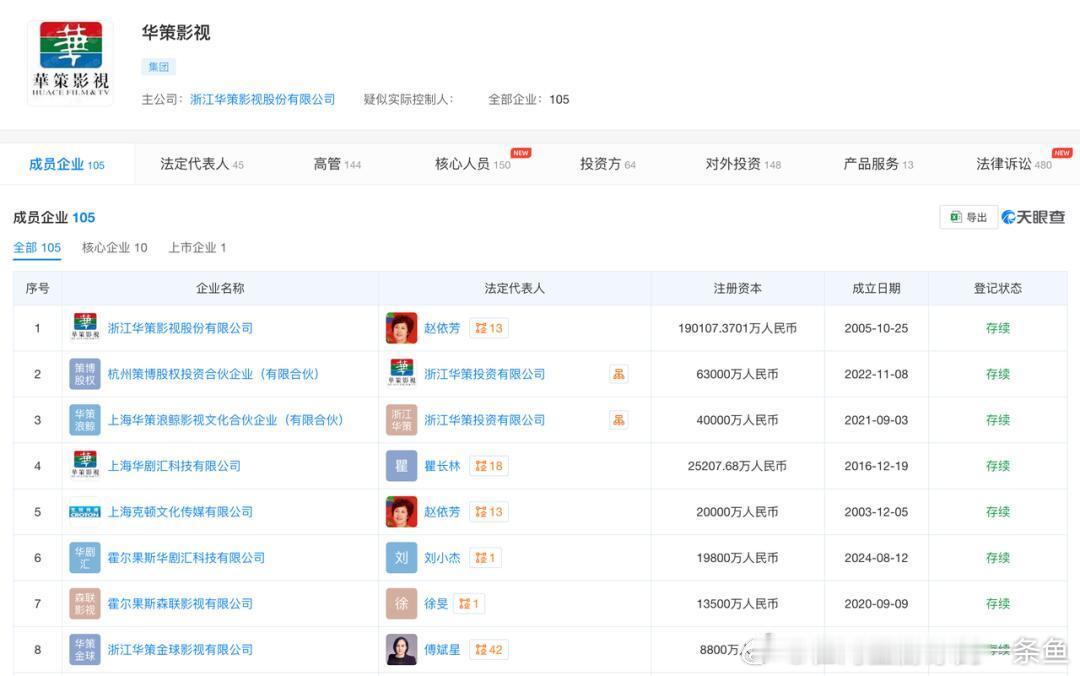Open the 华策影视 group logo
This screenshot has height=676, width=1080.
pos(70,62)
